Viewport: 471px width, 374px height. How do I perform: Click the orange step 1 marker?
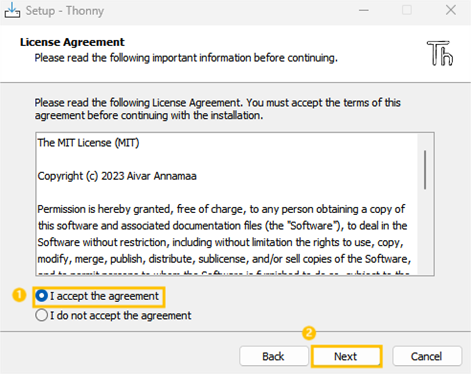click(19, 295)
